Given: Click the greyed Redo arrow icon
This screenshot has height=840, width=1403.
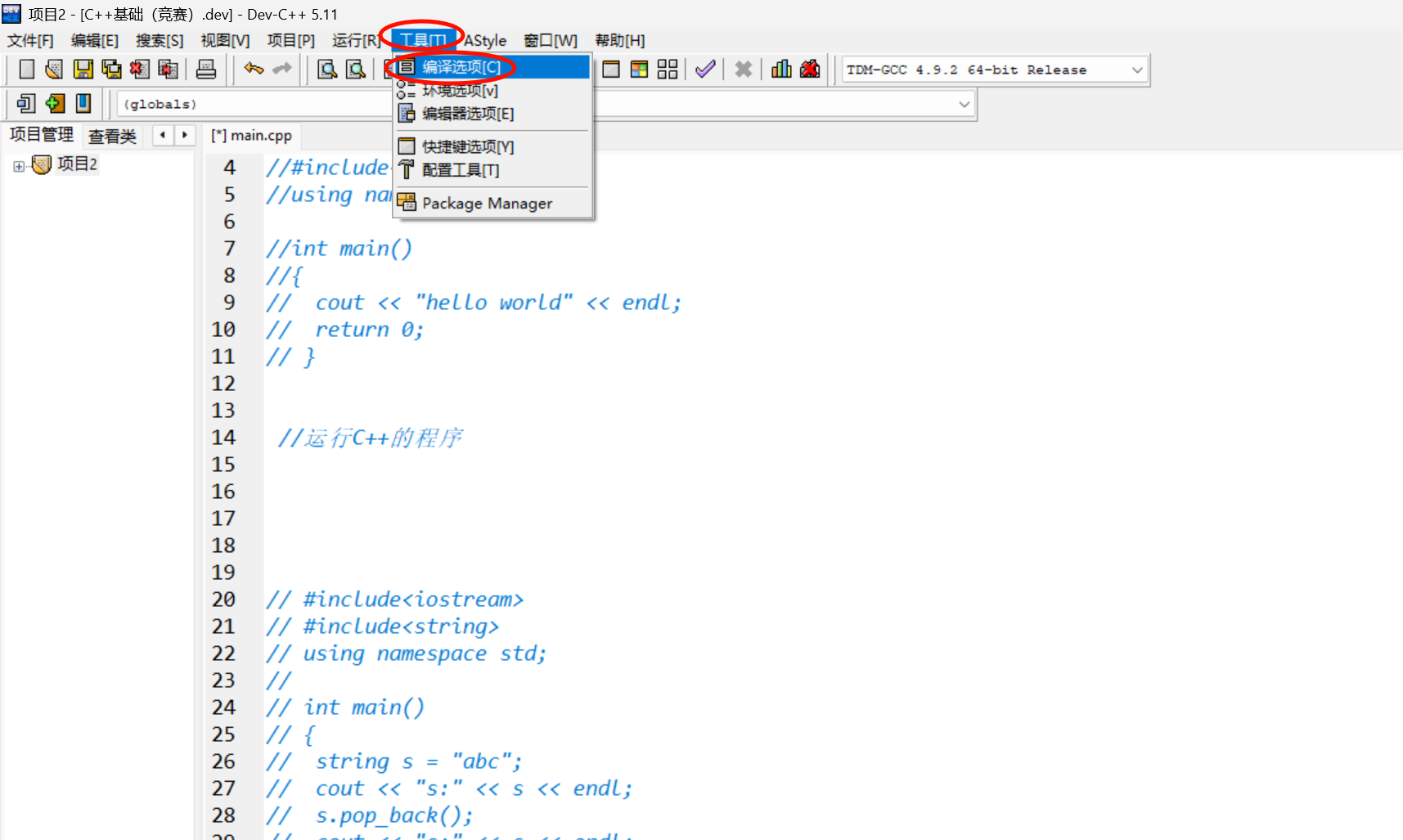Looking at the screenshot, I should pyautogui.click(x=282, y=70).
